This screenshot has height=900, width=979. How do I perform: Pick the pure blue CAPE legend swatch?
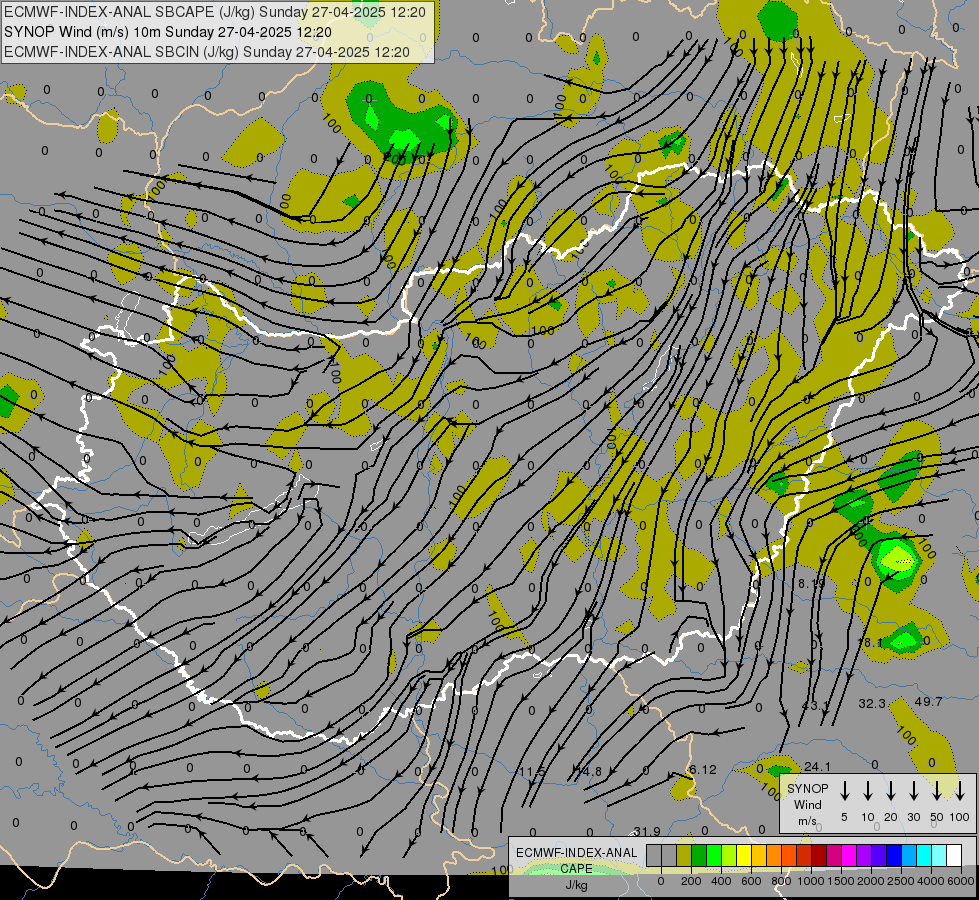click(894, 855)
